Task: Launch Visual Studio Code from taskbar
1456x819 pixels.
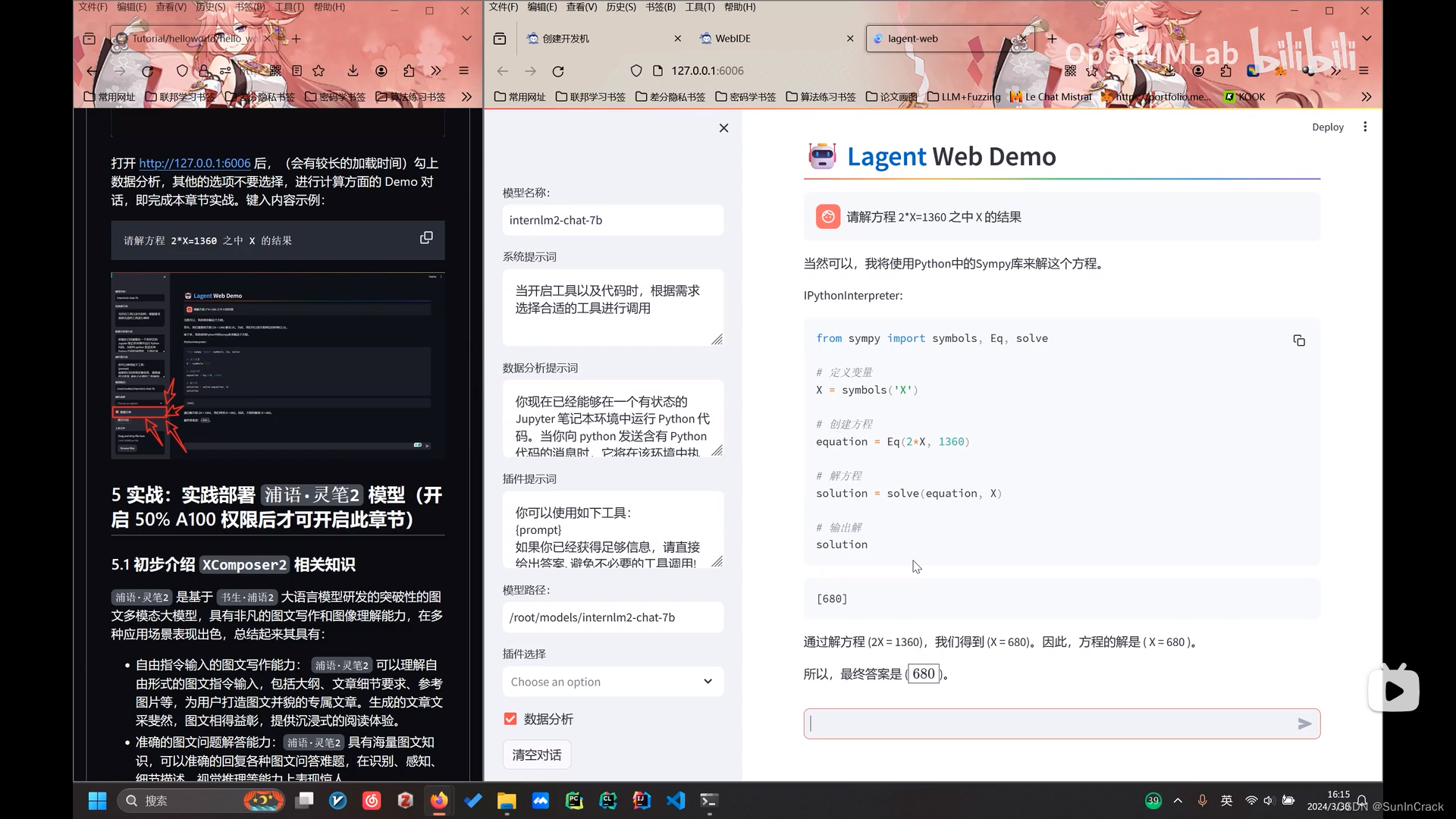Action: pos(675,801)
